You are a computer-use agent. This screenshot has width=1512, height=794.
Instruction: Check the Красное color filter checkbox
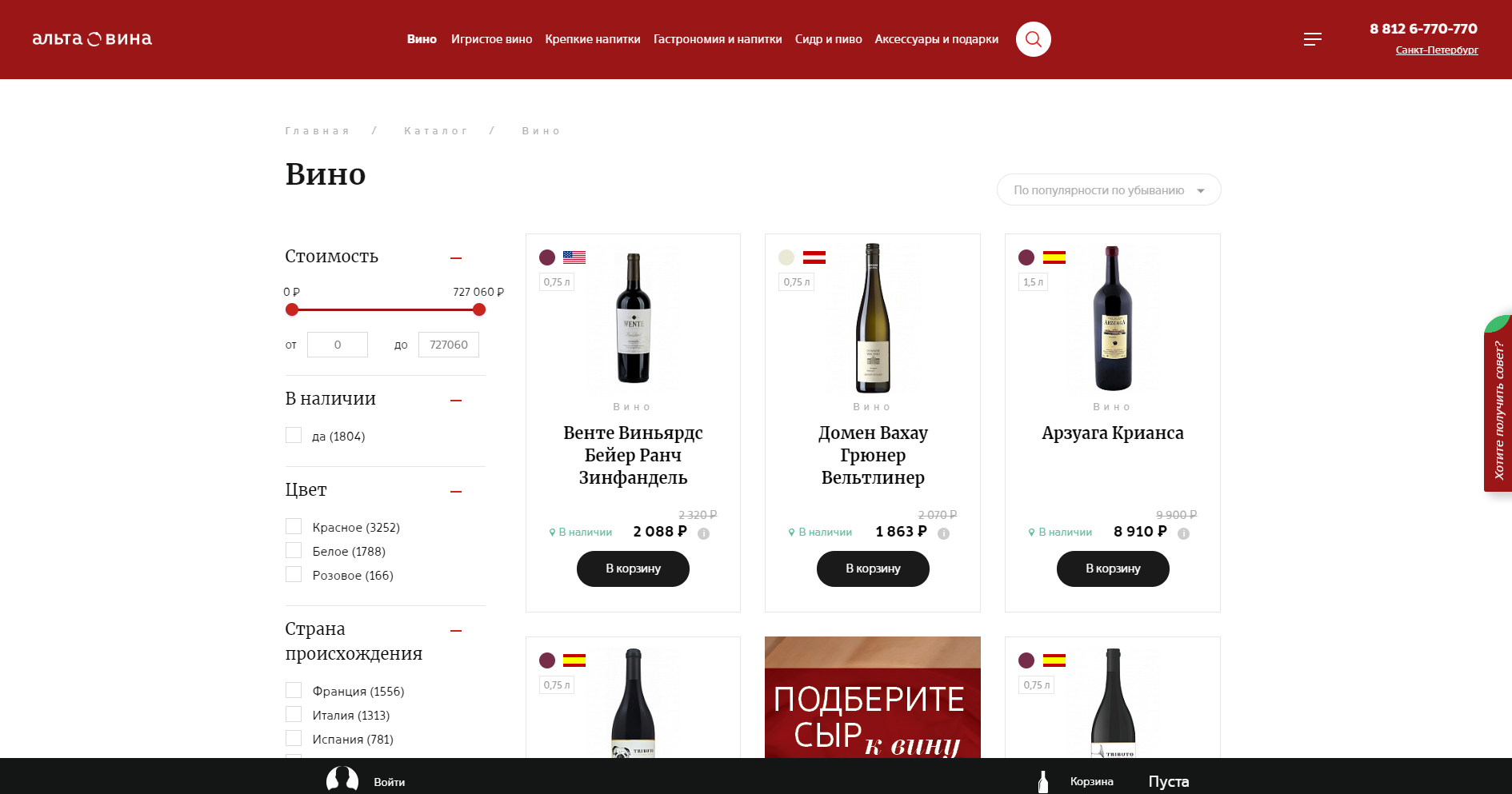294,527
